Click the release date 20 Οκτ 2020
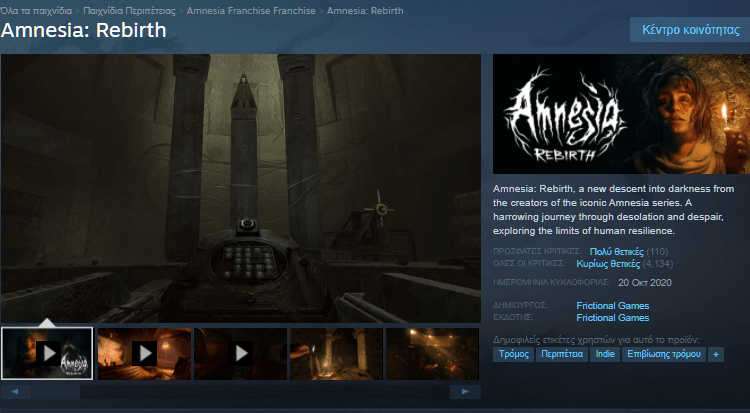The image size is (750, 413). point(645,283)
